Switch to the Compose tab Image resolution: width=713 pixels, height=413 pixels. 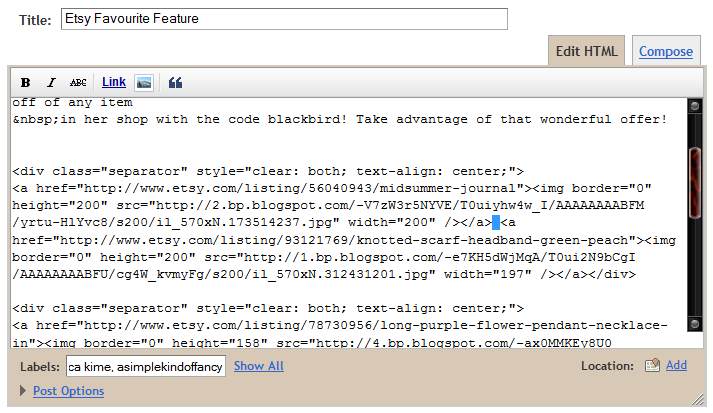tap(666, 51)
